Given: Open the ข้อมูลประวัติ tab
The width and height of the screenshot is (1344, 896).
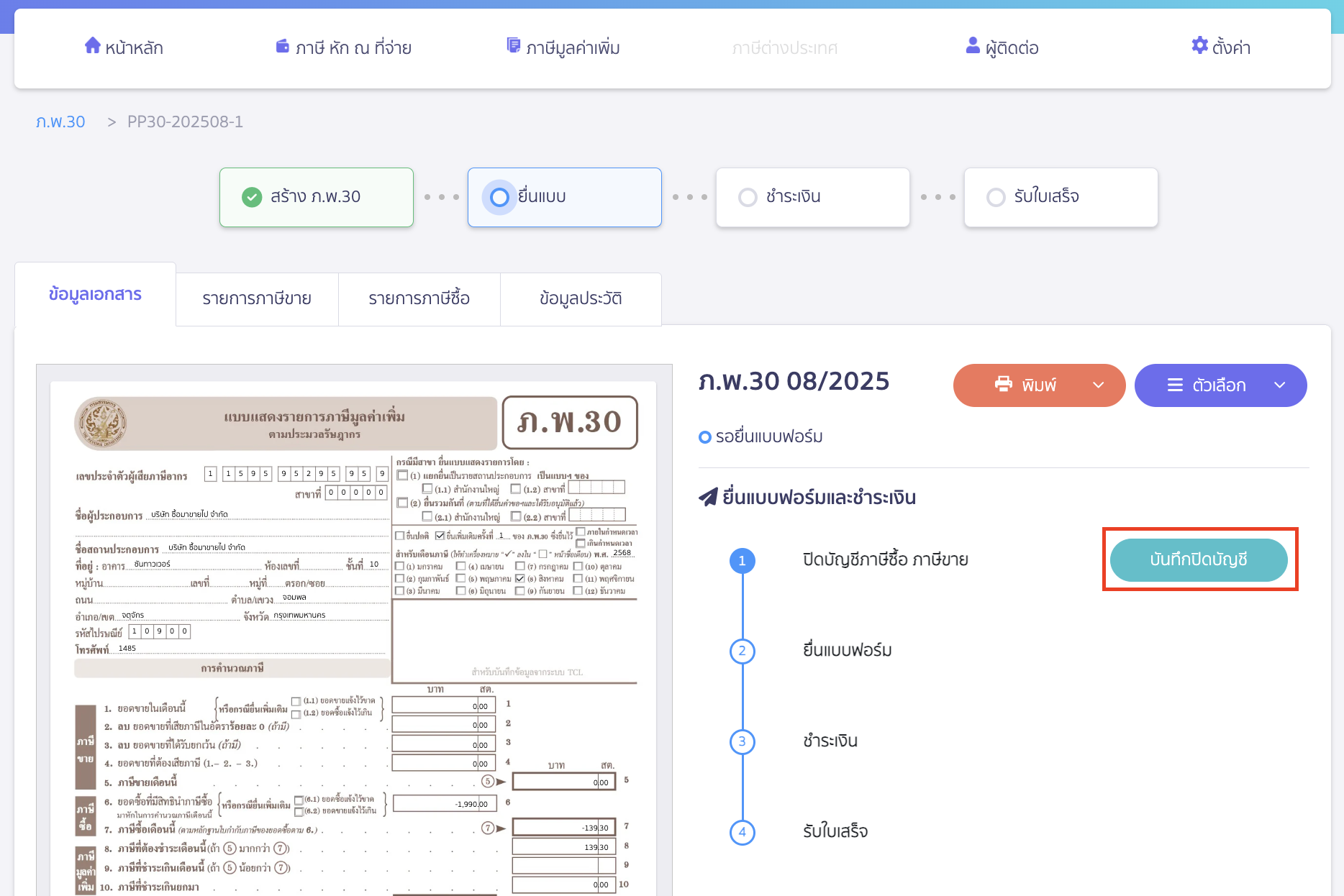Looking at the screenshot, I should click(581, 299).
